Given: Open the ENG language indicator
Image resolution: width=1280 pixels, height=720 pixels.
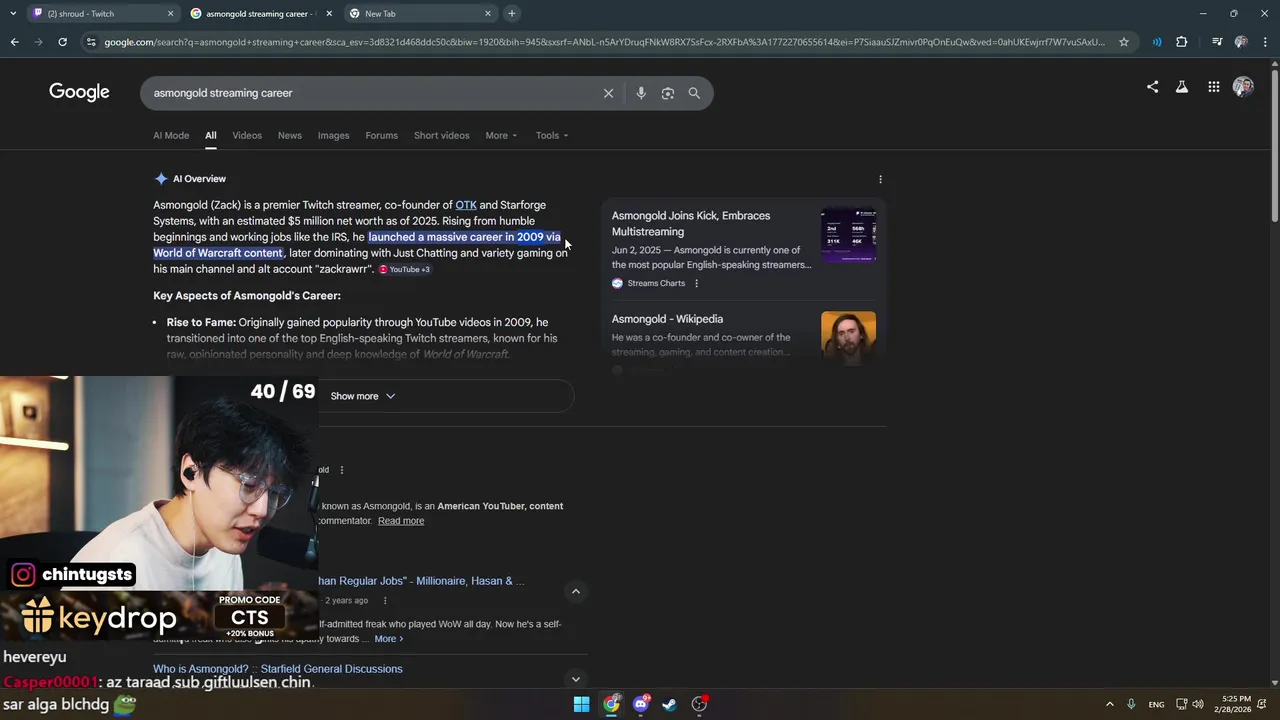Looking at the screenshot, I should click(x=1156, y=704).
